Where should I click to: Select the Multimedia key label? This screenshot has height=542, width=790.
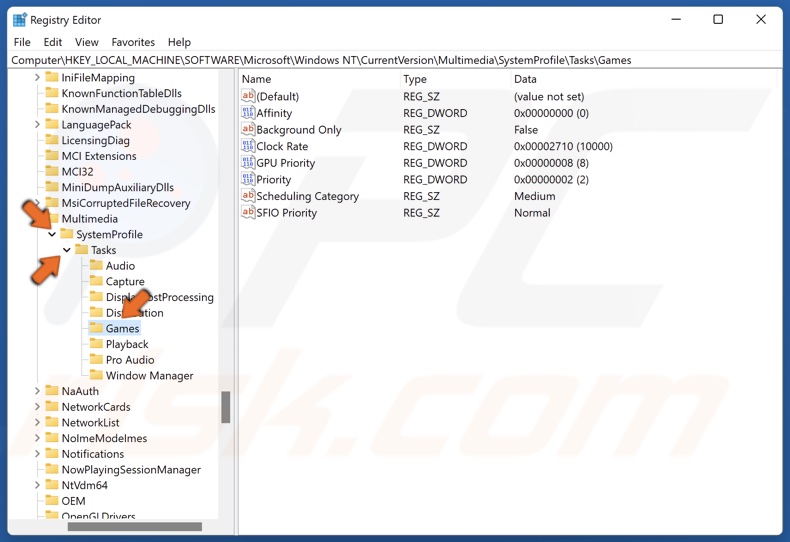(90, 219)
